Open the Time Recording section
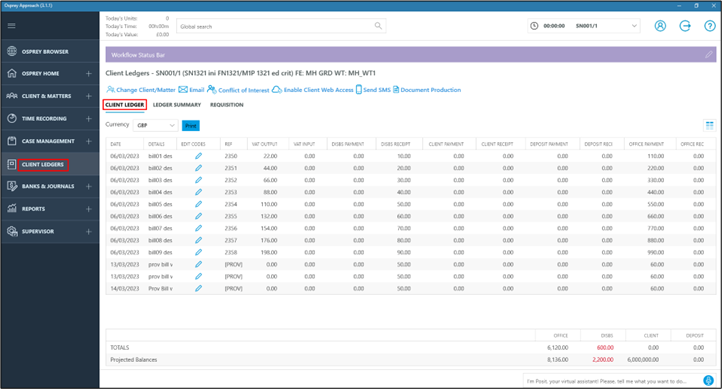Screen dimensions: 722x389 click(x=44, y=119)
